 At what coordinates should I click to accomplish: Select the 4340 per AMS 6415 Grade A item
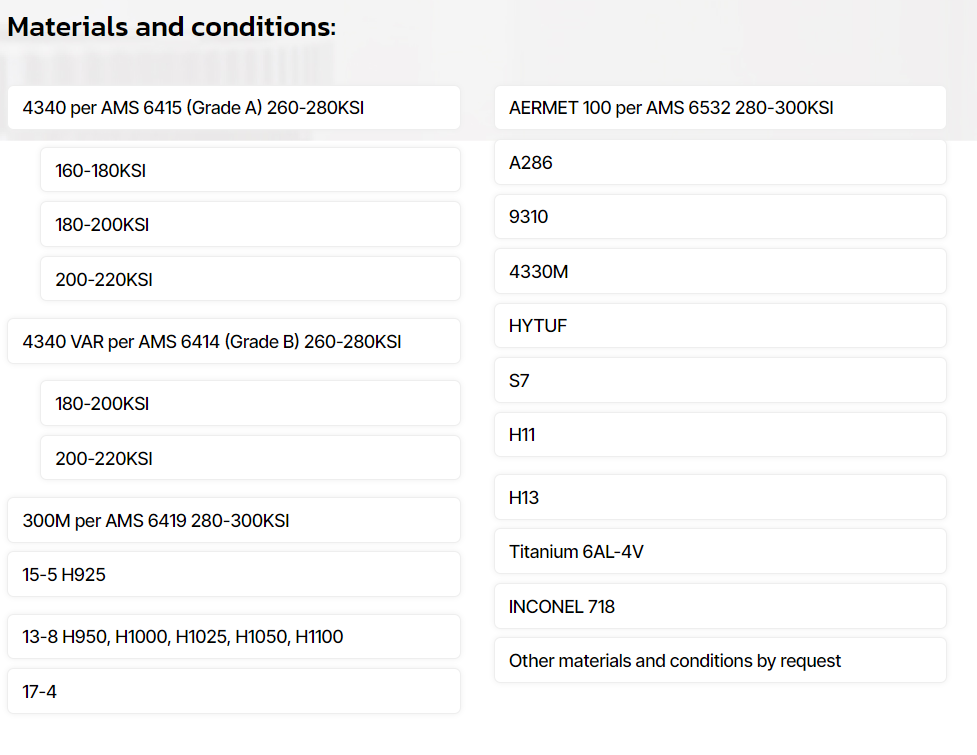tap(233, 108)
